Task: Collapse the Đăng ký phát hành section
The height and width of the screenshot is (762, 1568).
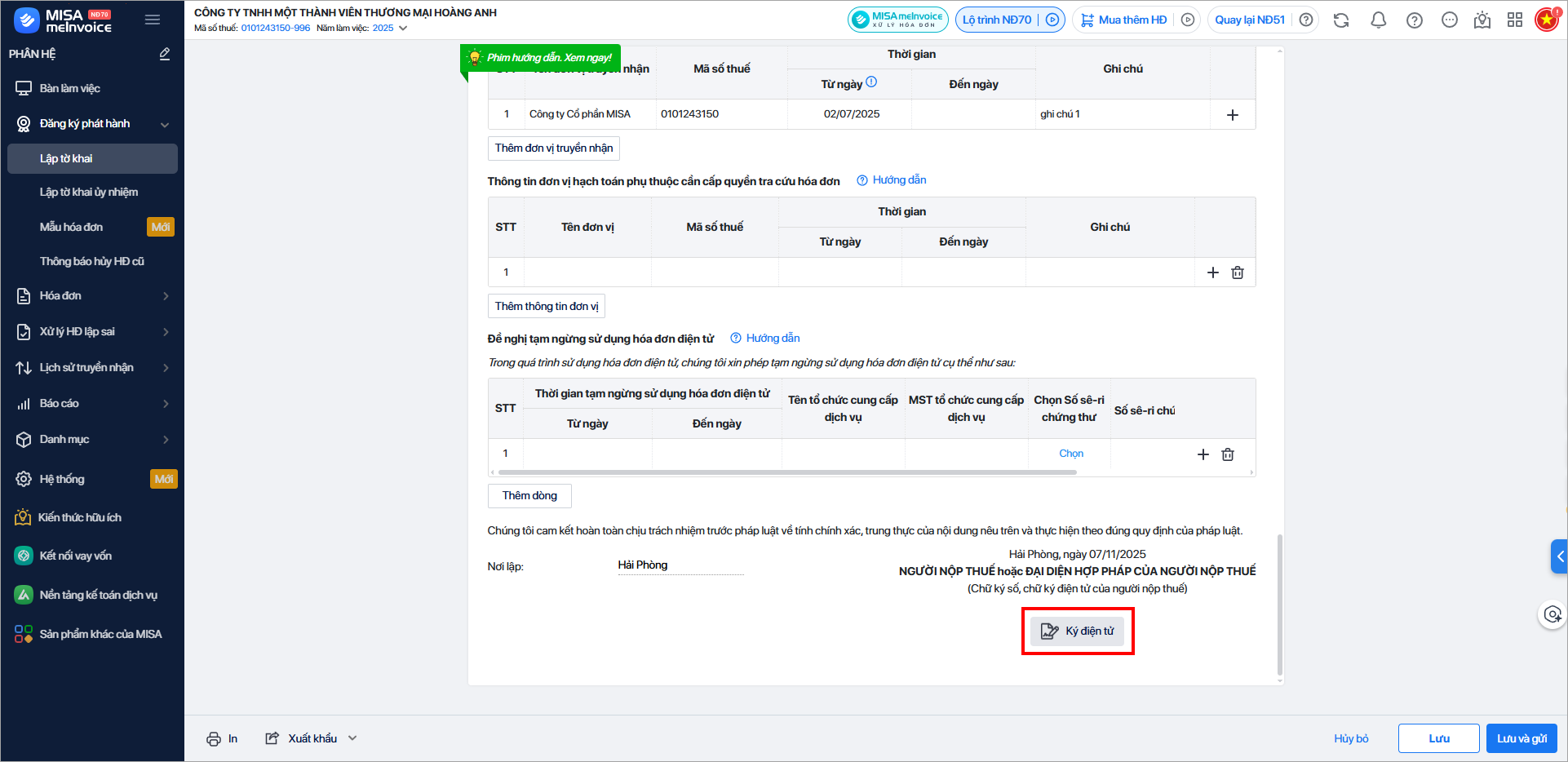Action: 164,124
